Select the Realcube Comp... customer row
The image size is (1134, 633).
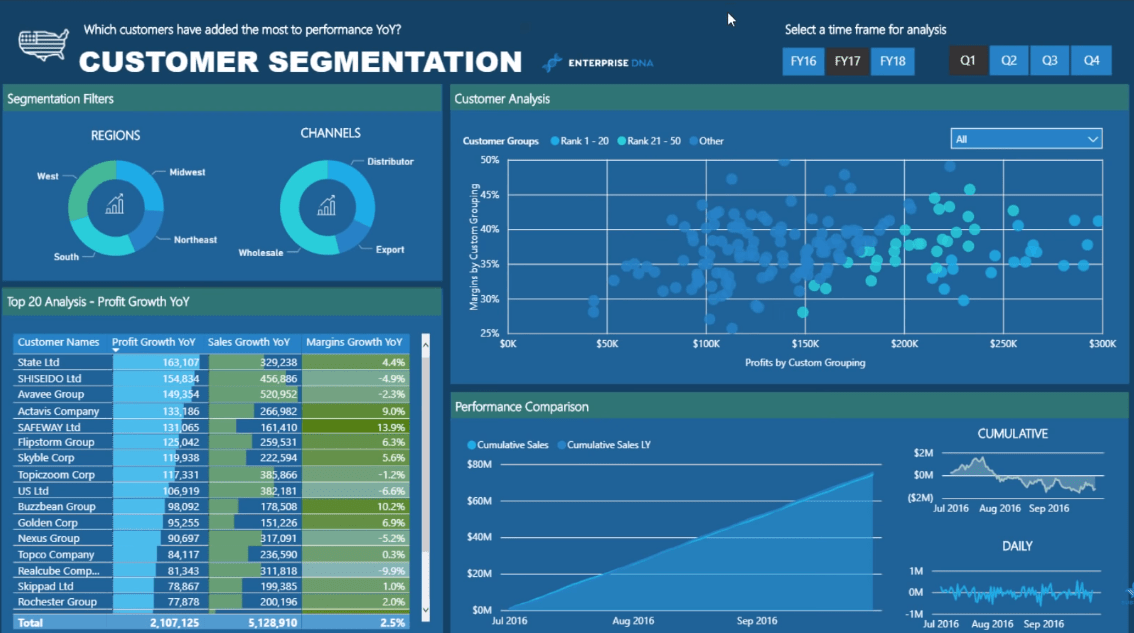(211, 571)
